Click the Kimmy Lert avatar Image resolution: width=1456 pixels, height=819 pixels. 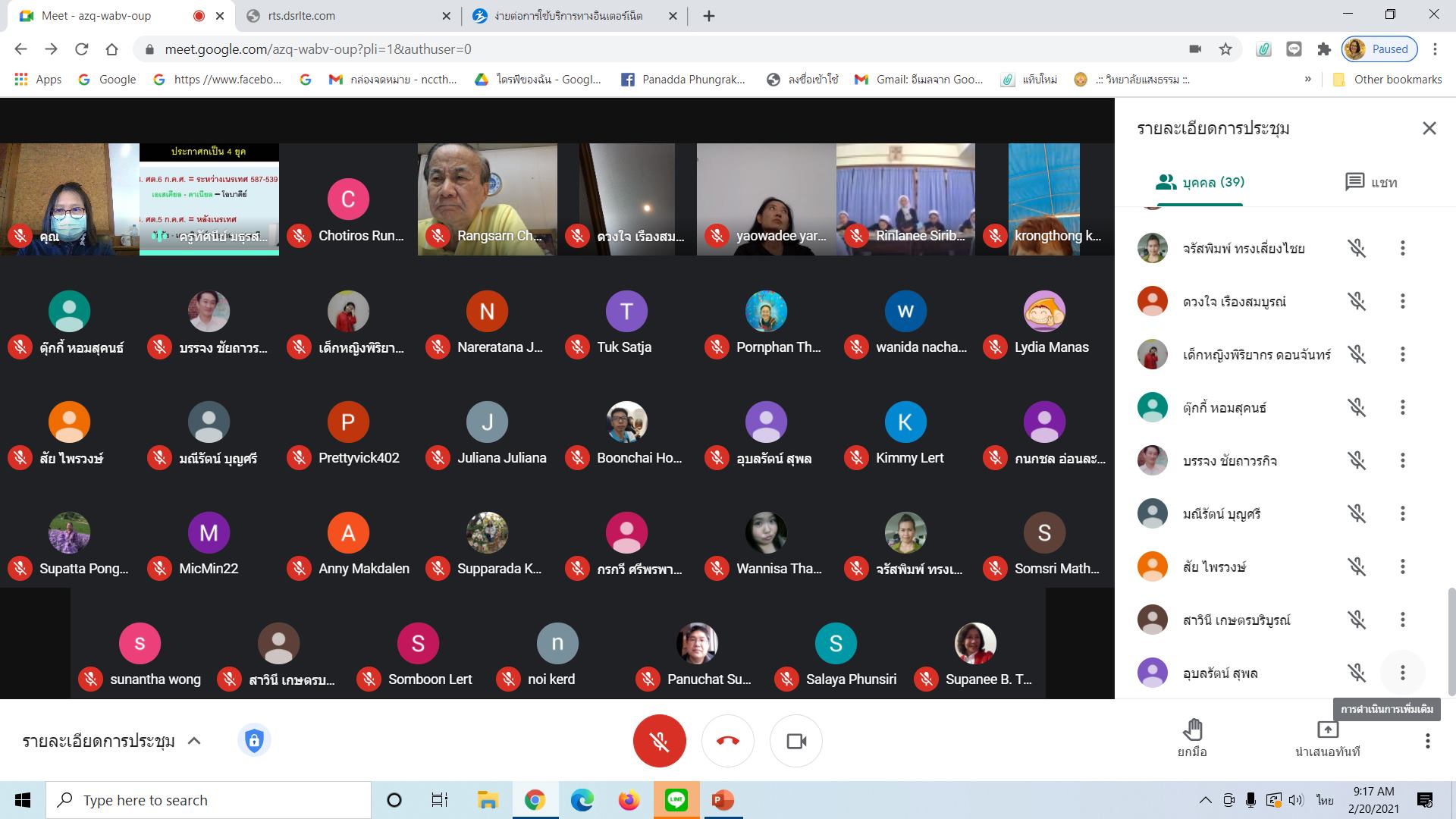pos(905,422)
